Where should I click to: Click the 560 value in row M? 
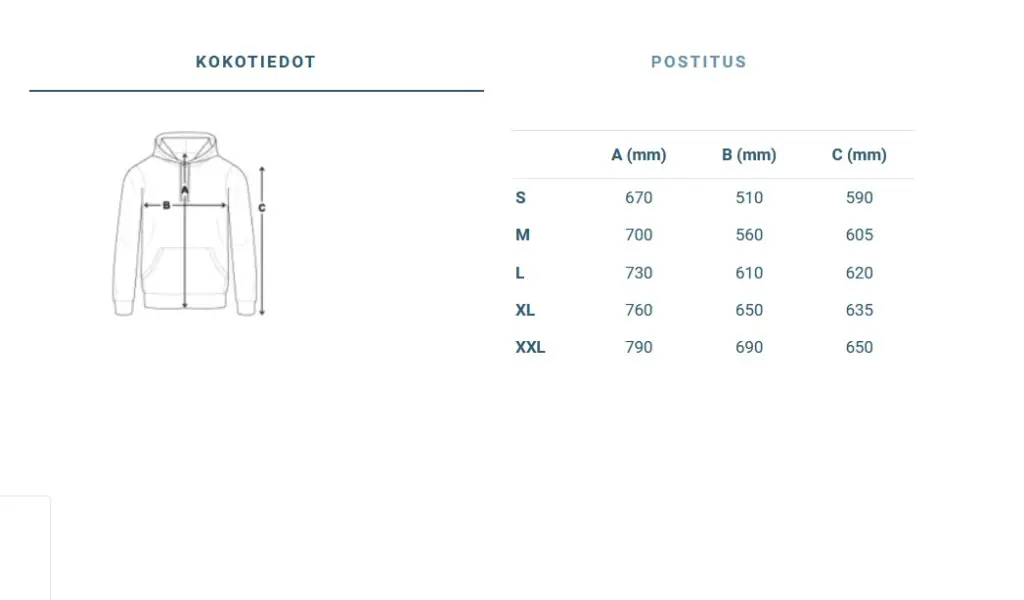click(748, 235)
